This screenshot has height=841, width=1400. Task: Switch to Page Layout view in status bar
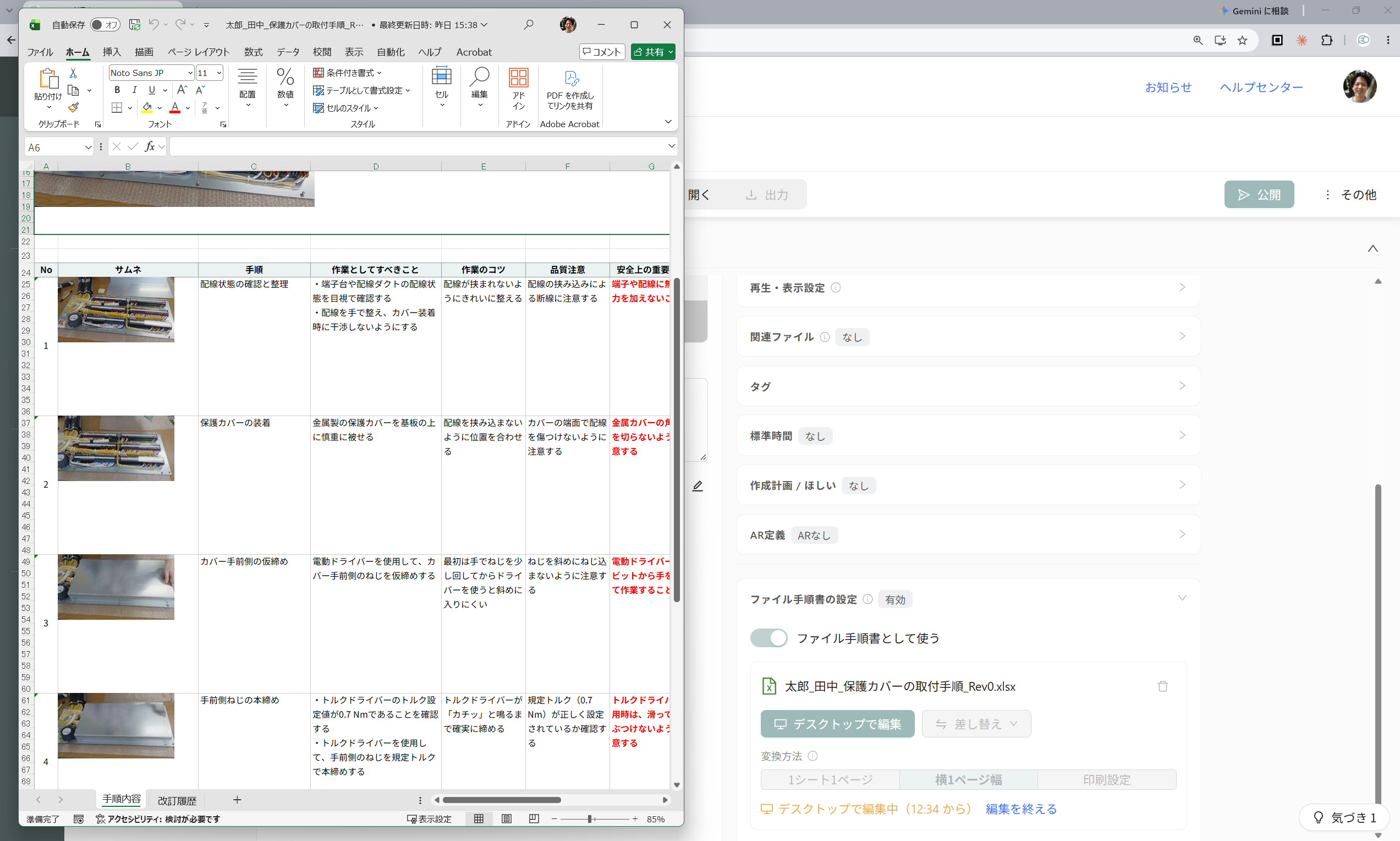click(506, 819)
